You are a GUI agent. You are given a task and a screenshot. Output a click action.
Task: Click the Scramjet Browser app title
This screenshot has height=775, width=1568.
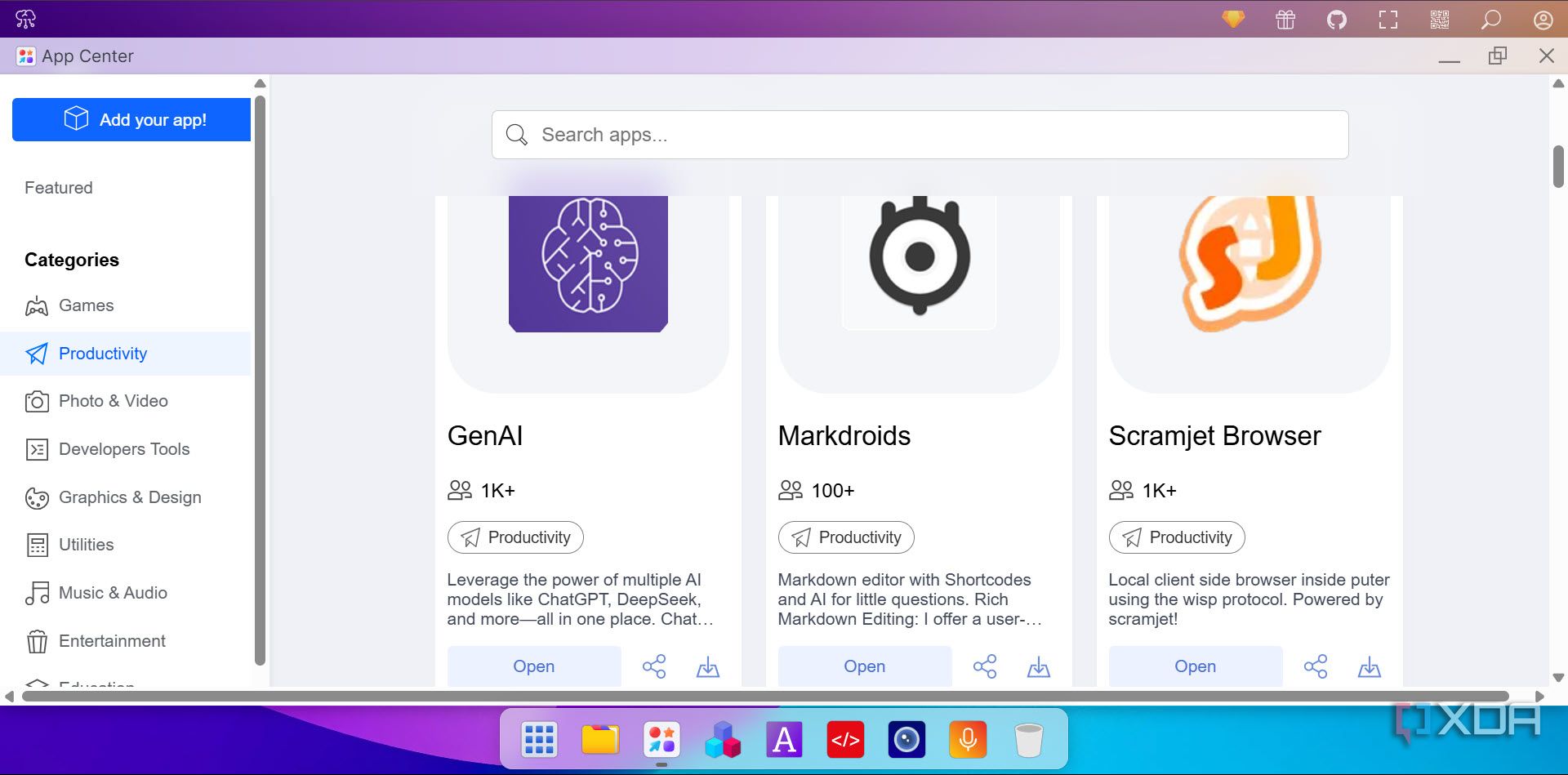click(x=1214, y=436)
